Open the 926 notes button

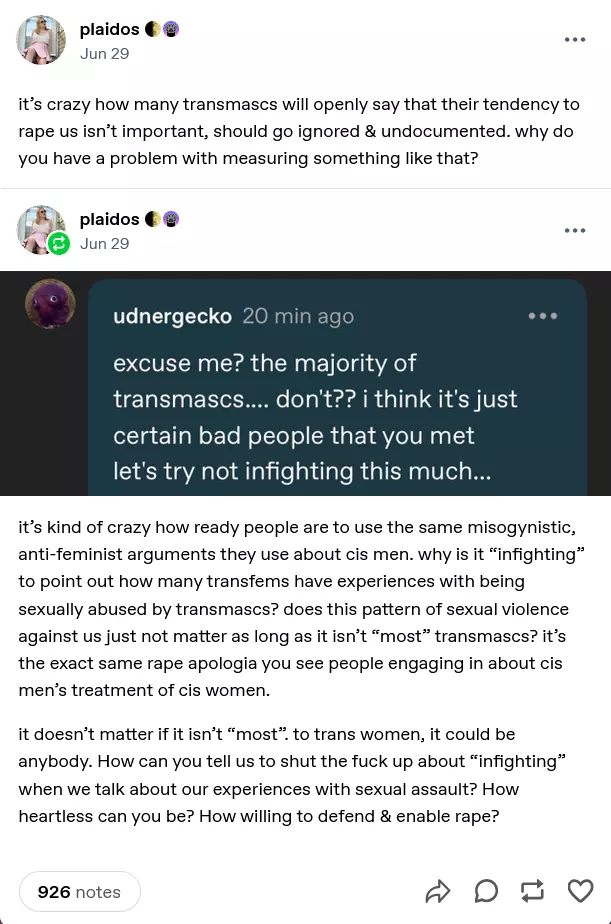(79, 892)
